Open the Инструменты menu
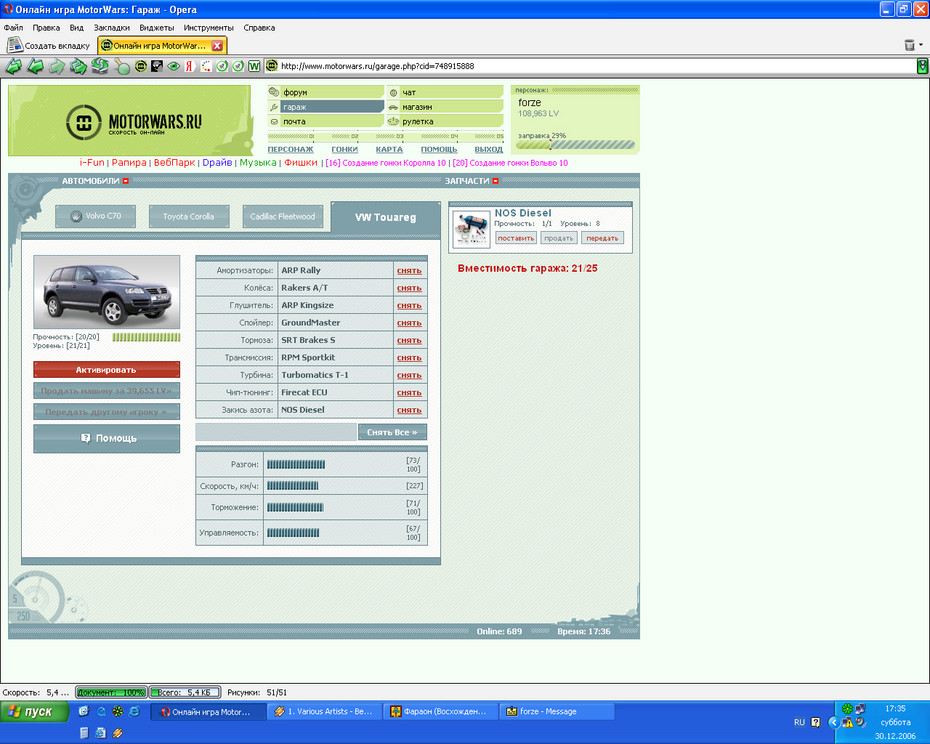 click(x=208, y=27)
